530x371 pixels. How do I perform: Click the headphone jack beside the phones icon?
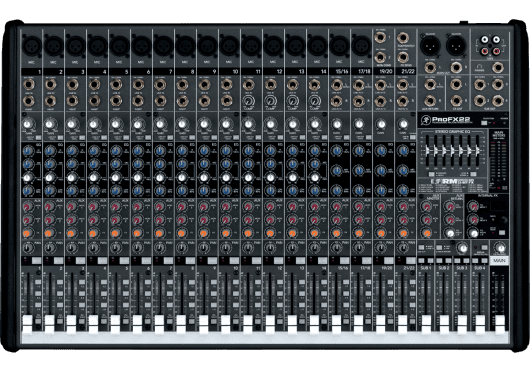pos(498,68)
